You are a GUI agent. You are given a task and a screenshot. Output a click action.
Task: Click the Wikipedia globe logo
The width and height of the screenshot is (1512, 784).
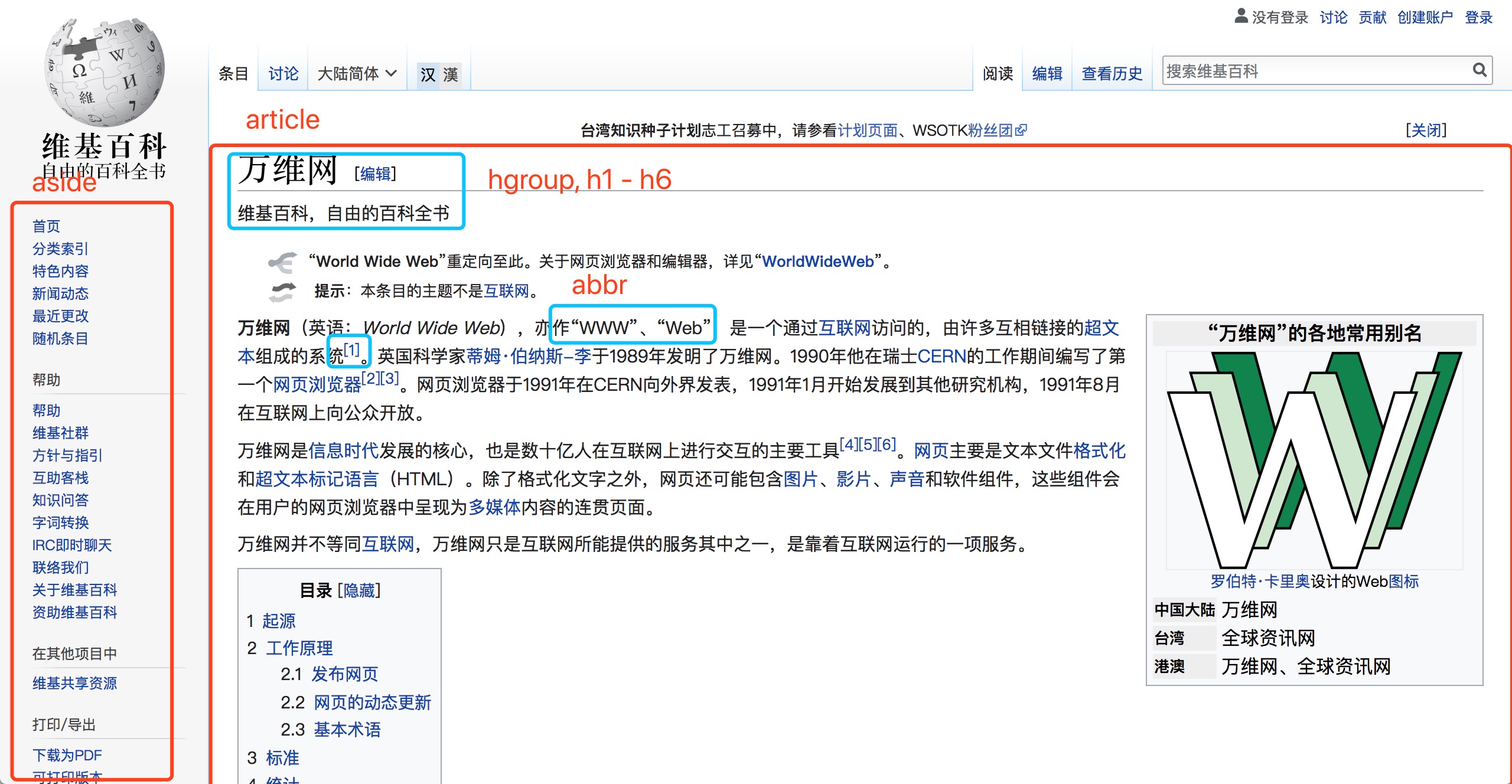click(x=105, y=72)
